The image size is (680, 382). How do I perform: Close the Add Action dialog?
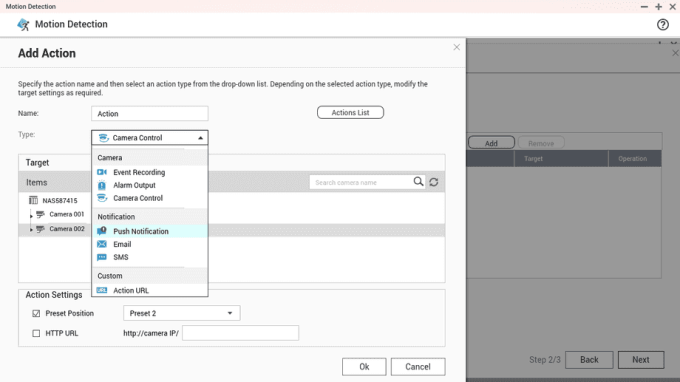click(456, 47)
